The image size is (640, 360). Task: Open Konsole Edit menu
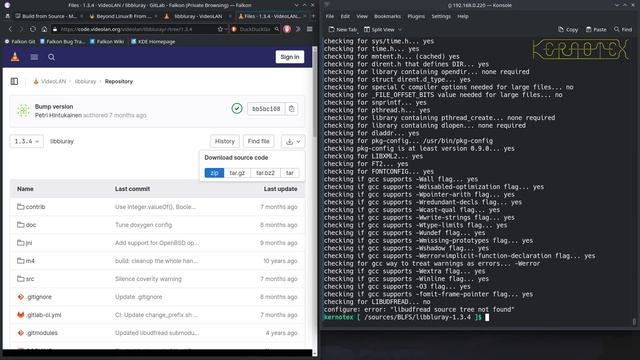pyautogui.click(x=345, y=16)
